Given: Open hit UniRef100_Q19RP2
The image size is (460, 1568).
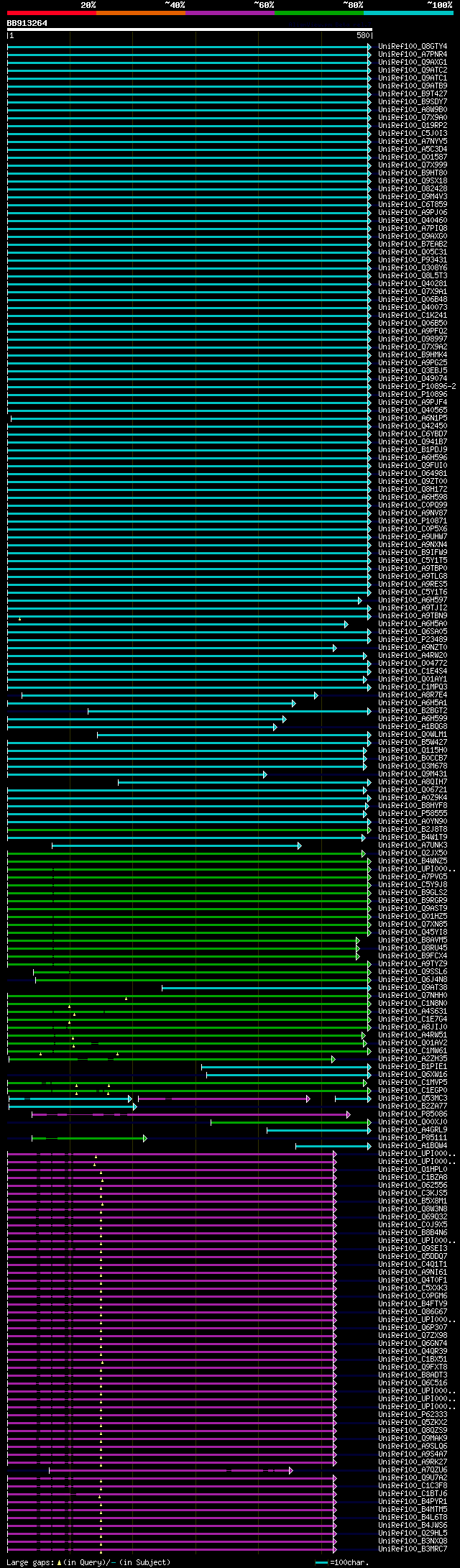Looking at the screenshot, I should tap(413, 126).
